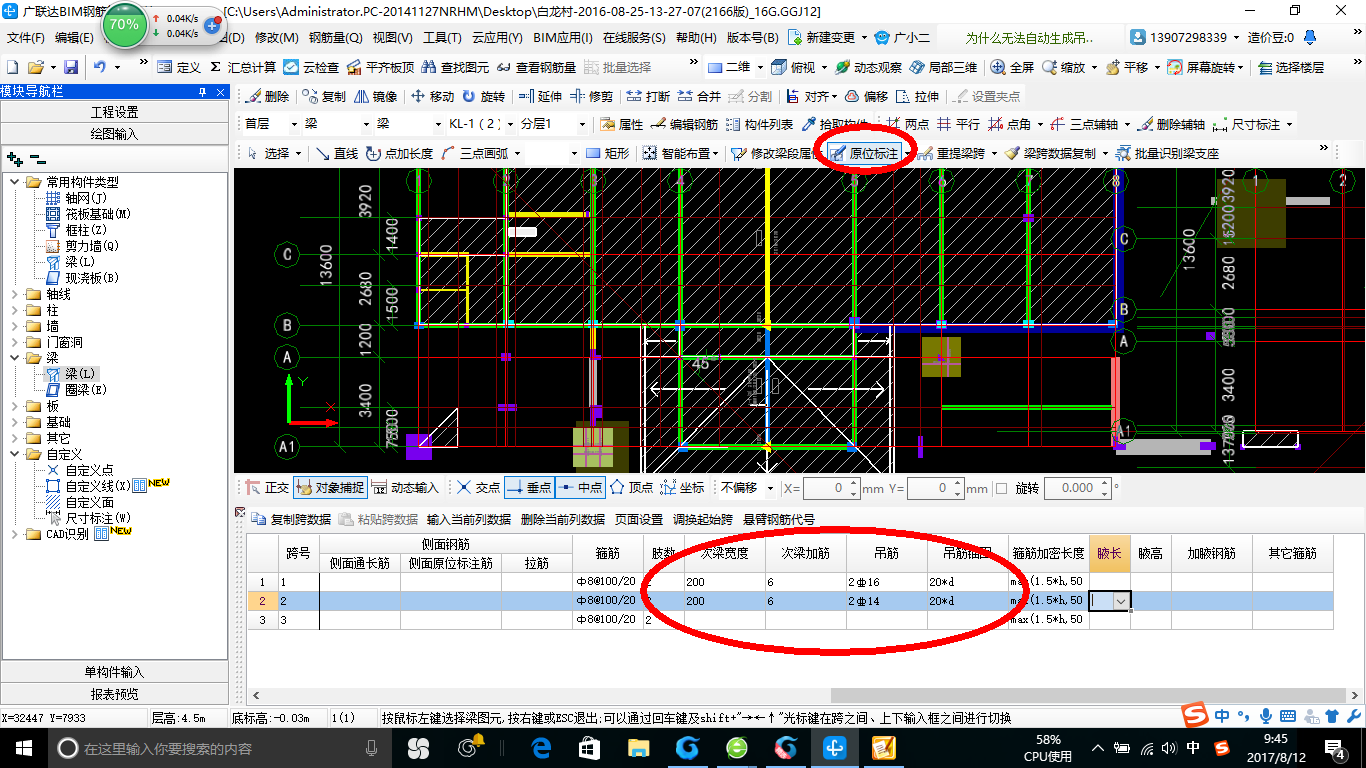Open 定义 (Define) tool

[x=180, y=67]
